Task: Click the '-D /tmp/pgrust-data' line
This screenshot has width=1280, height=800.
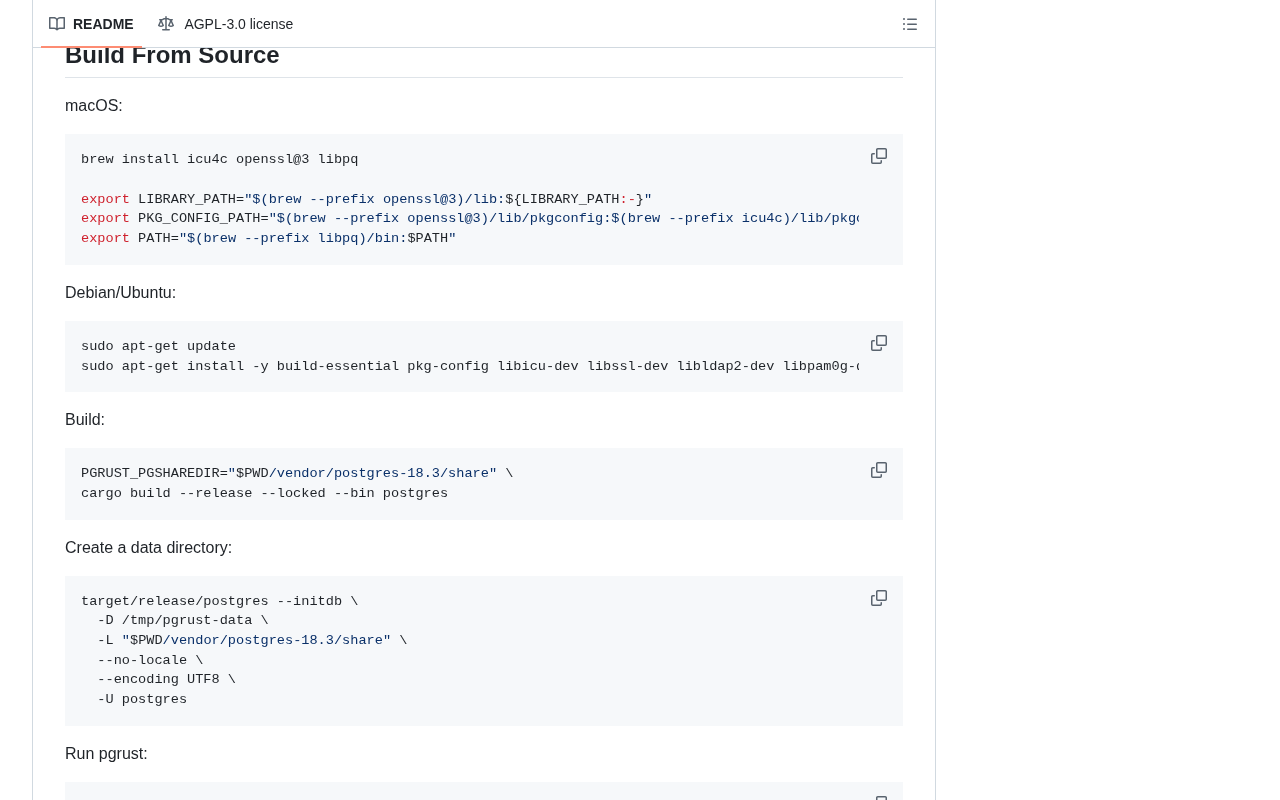Action: pos(183,621)
